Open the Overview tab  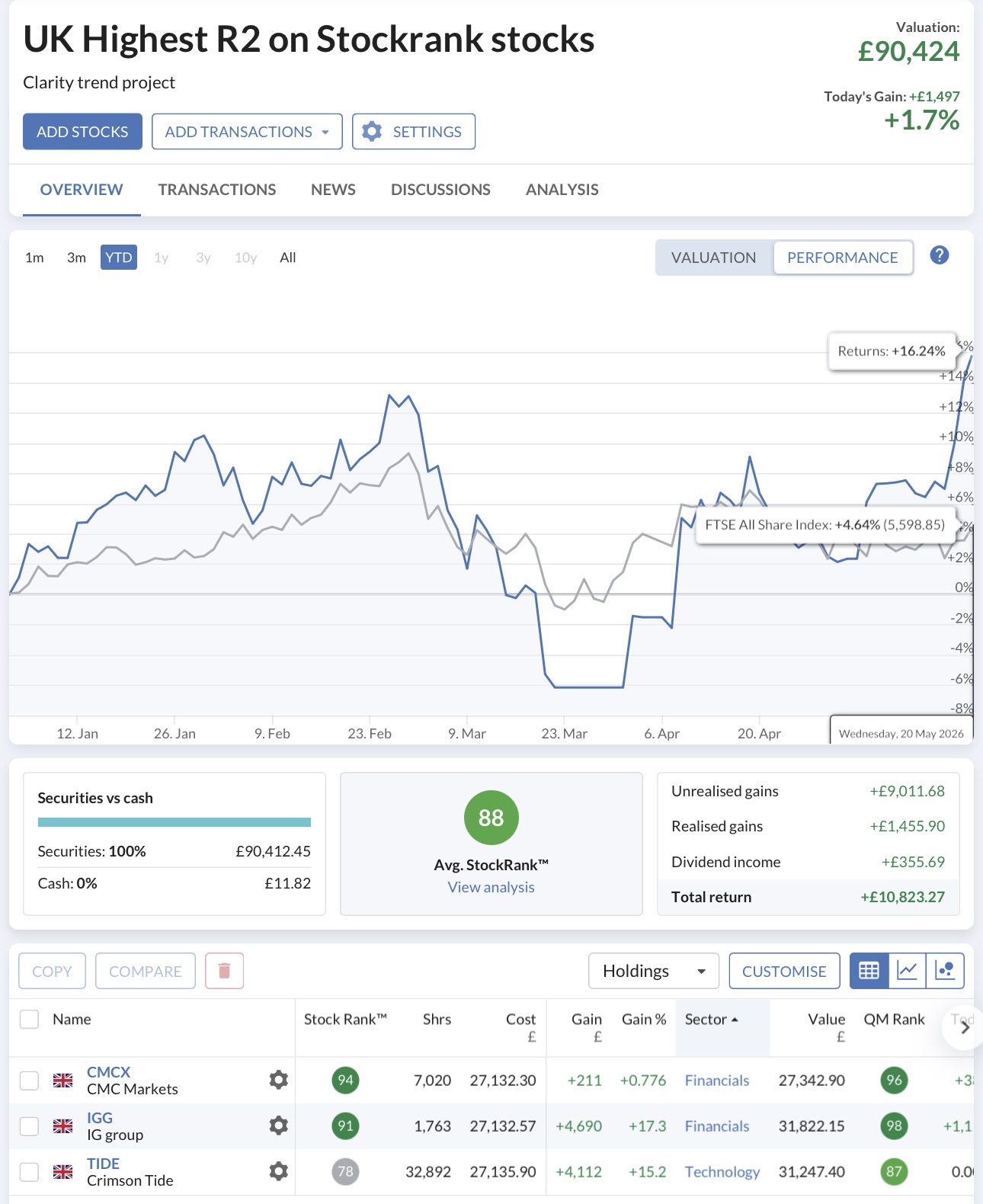click(x=82, y=190)
